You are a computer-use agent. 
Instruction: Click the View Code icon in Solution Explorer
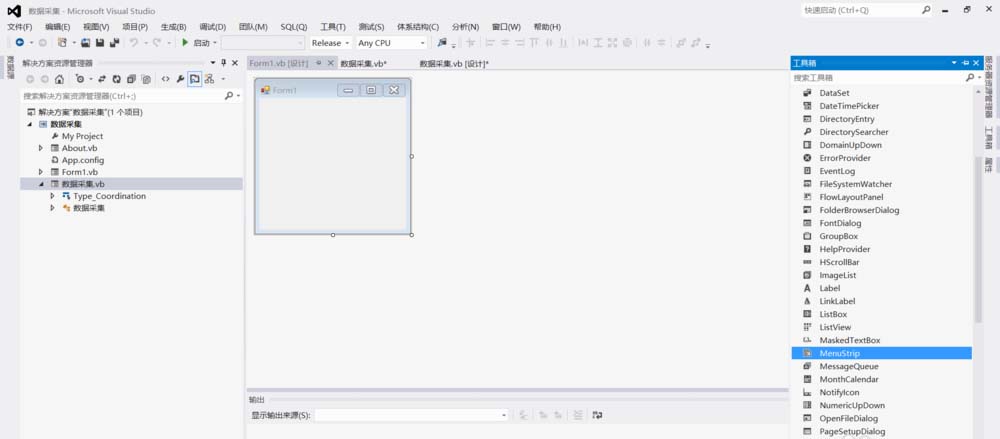pyautogui.click(x=166, y=79)
